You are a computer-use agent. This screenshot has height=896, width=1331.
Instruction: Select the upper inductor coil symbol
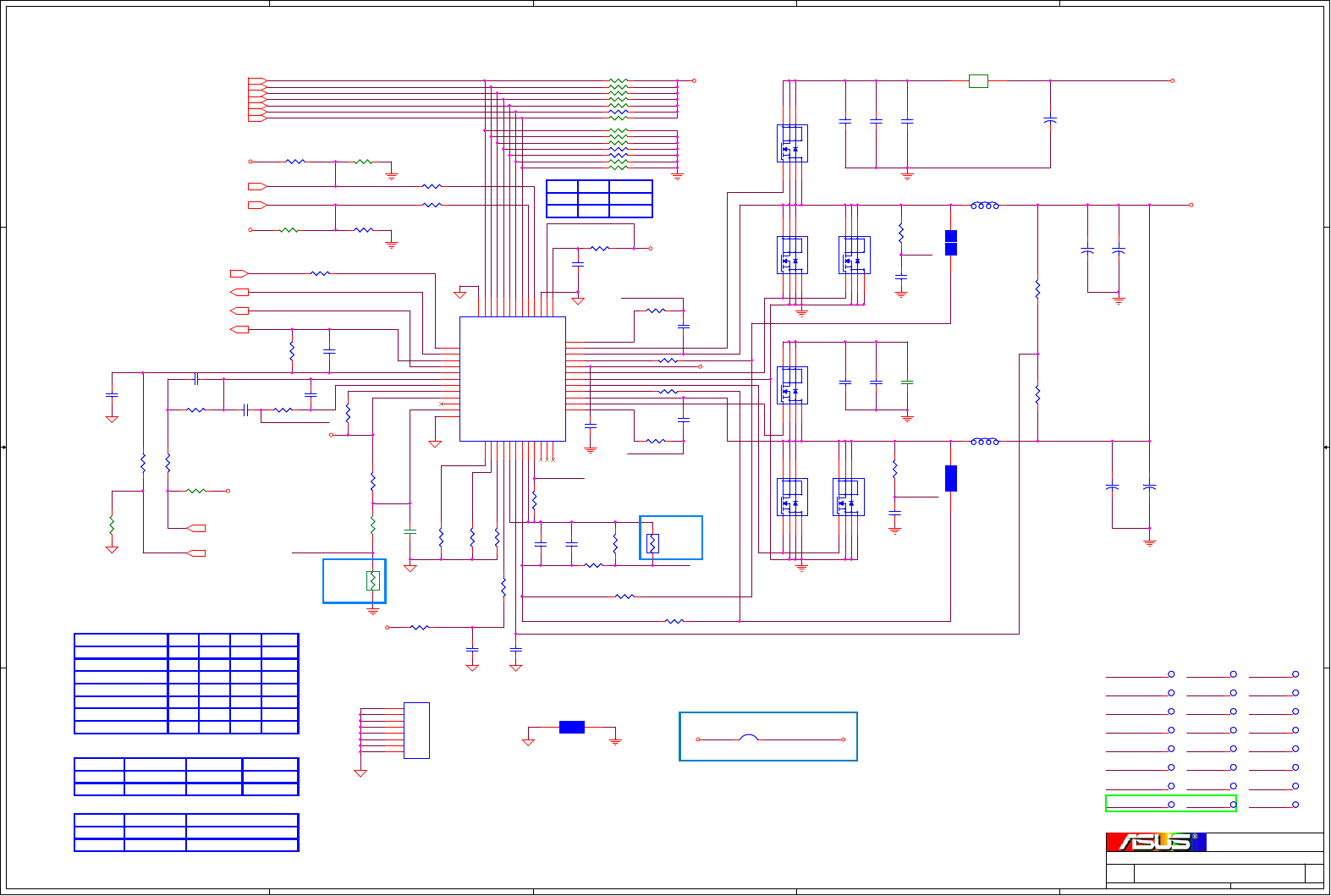984,206
